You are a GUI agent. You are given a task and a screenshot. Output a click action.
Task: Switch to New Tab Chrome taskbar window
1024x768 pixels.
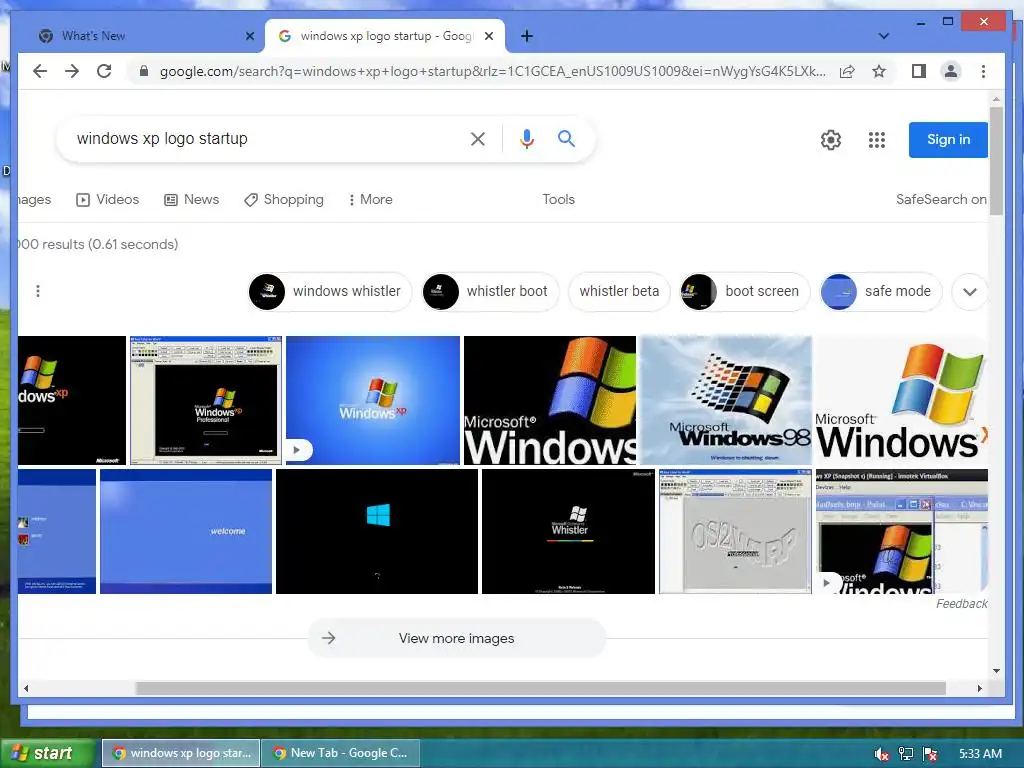tap(340, 753)
